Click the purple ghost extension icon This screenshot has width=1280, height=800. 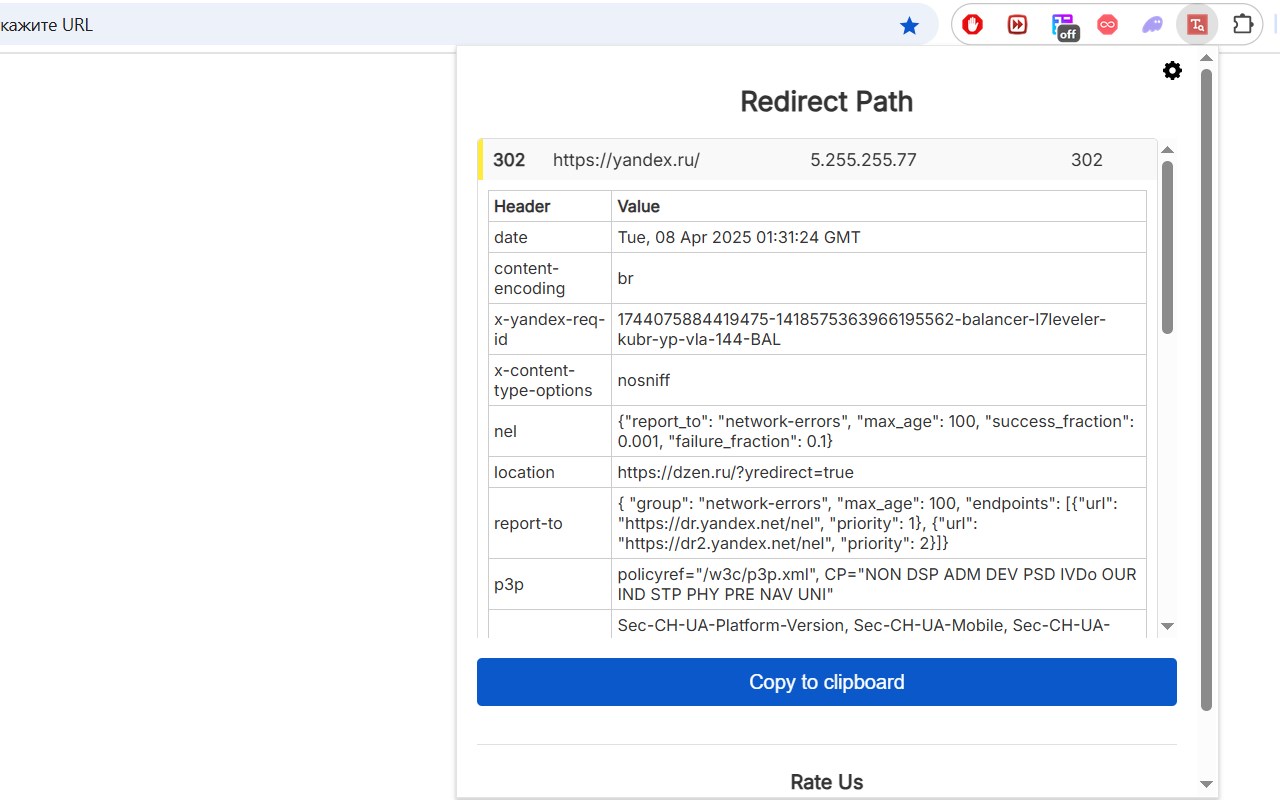[1152, 24]
